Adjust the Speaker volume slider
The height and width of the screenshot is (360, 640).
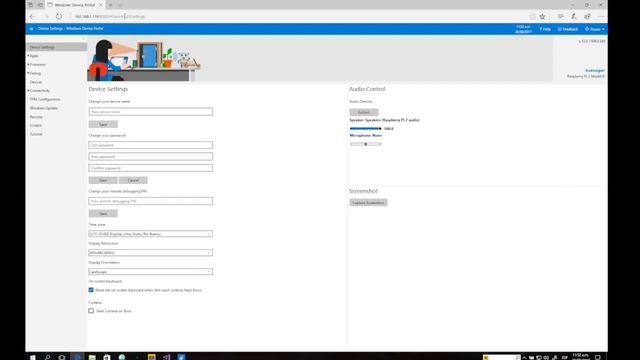pos(365,129)
